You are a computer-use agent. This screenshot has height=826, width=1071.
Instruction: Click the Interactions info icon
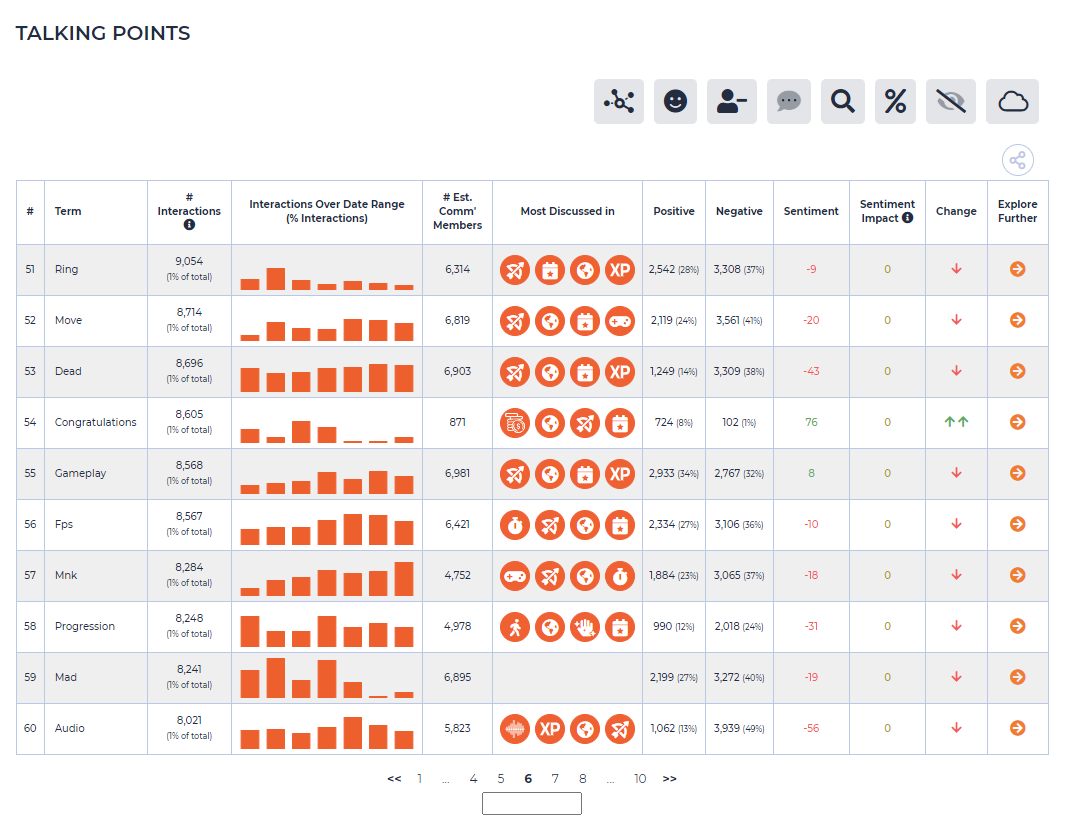click(189, 225)
